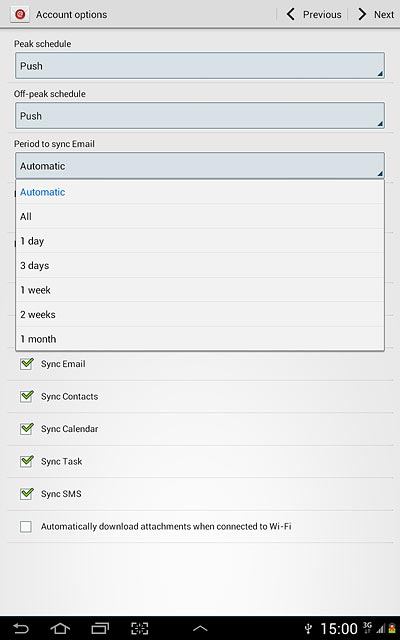Tap the Android home icon
This screenshot has width=400, height=640.
(60, 628)
